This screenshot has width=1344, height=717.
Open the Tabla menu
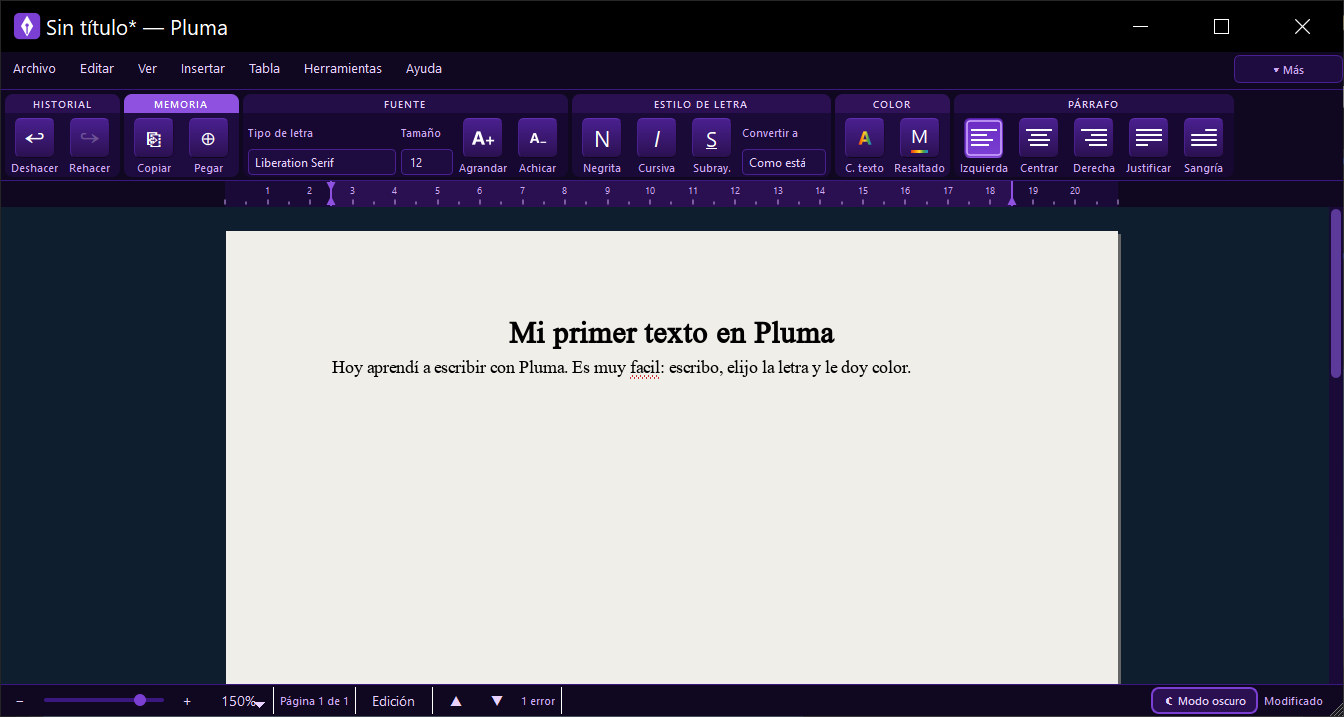264,69
